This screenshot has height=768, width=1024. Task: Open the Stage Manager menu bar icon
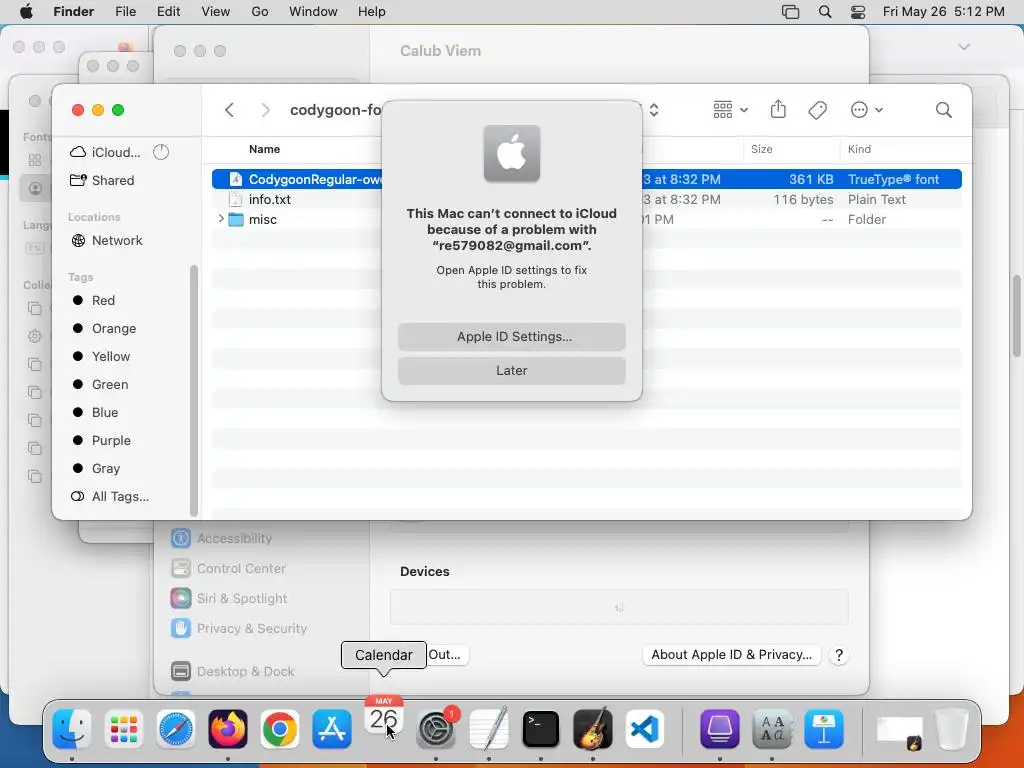[790, 12]
